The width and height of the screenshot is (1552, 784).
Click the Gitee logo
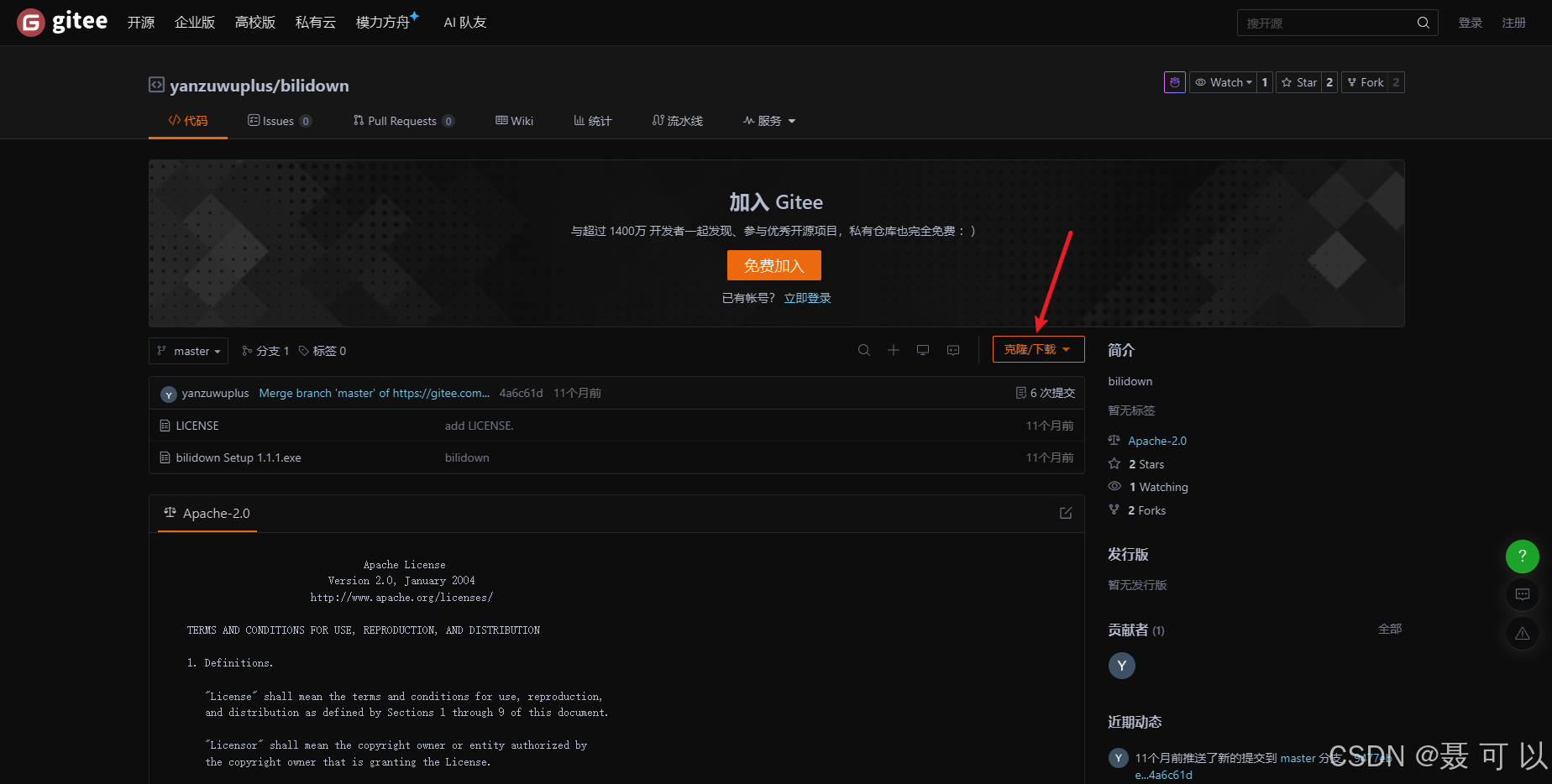click(62, 22)
